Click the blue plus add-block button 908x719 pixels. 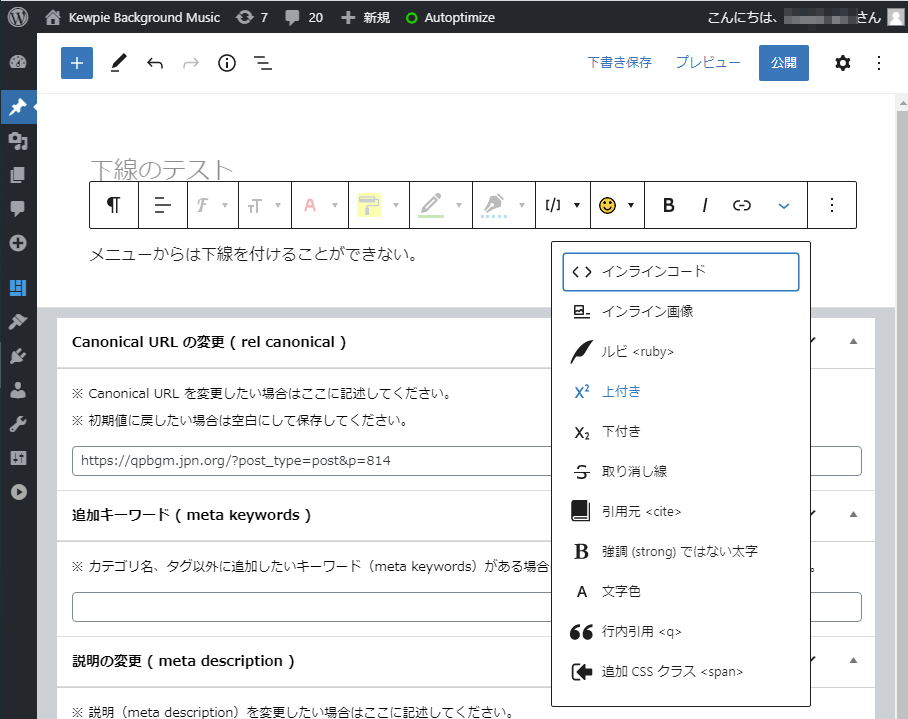77,63
